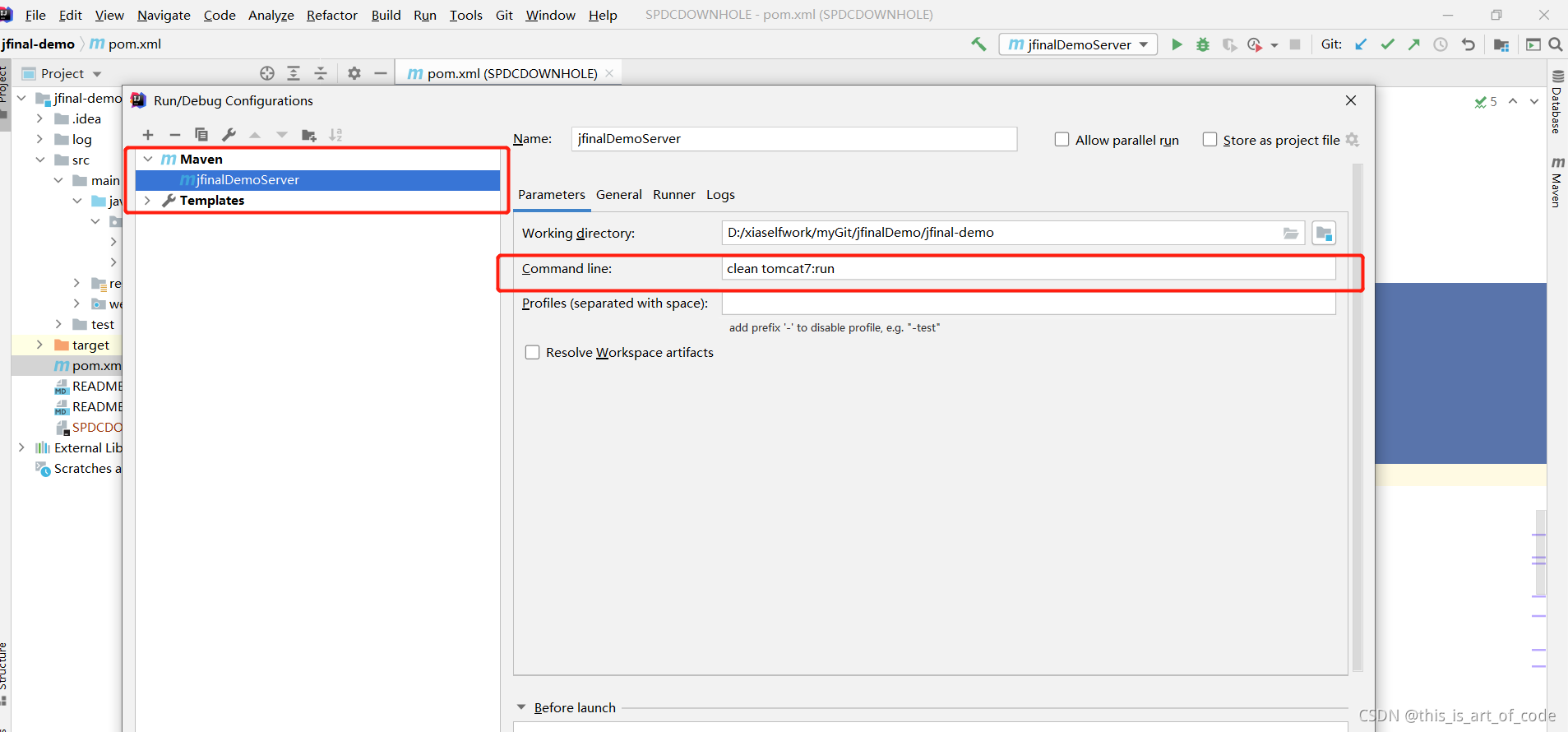Click the Name input field
Screen dimensions: 1568x732
point(794,139)
